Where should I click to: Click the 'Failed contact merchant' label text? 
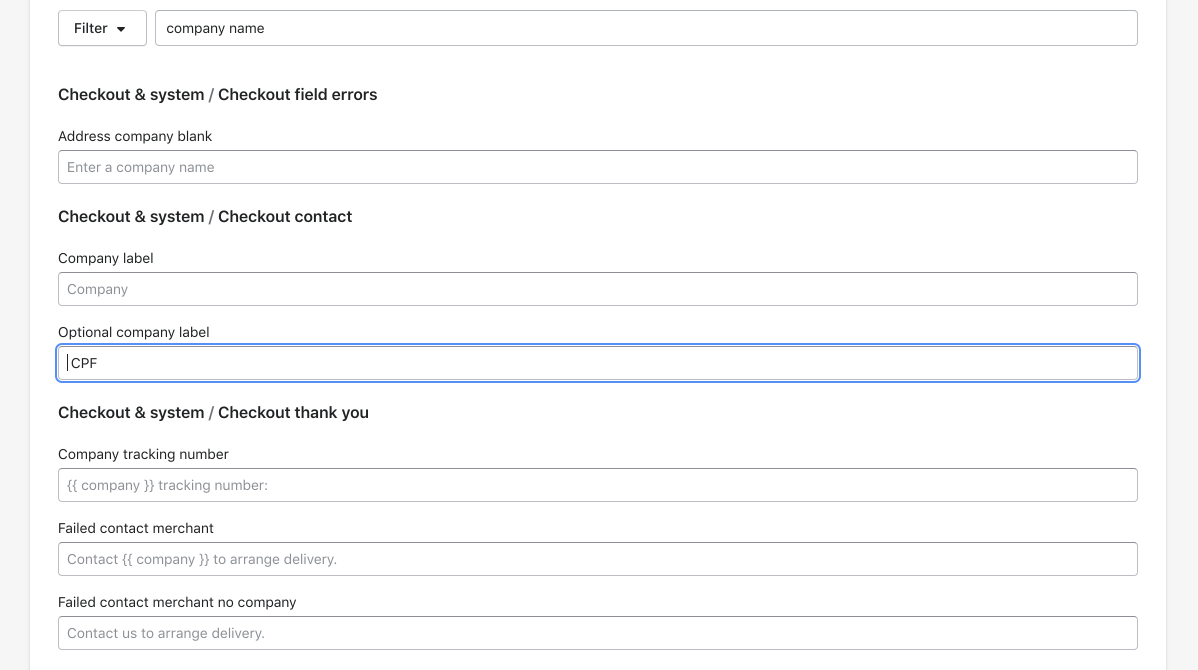[136, 528]
